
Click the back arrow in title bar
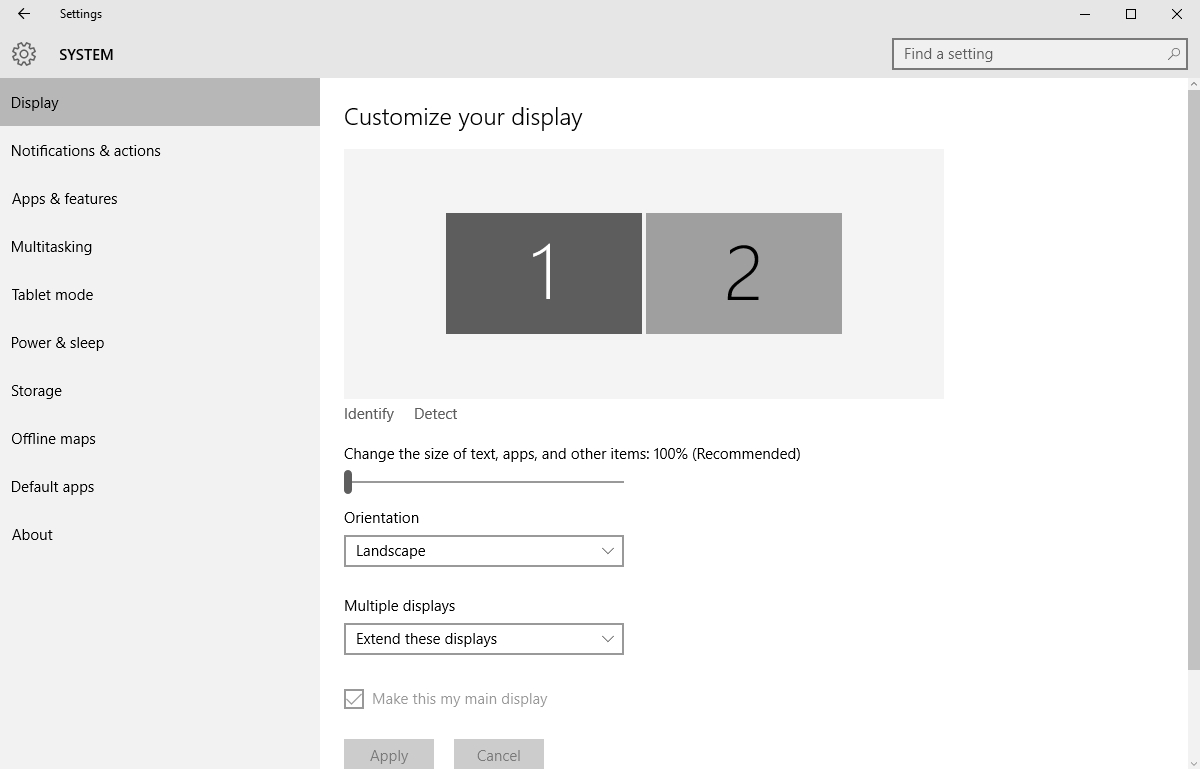coord(24,14)
